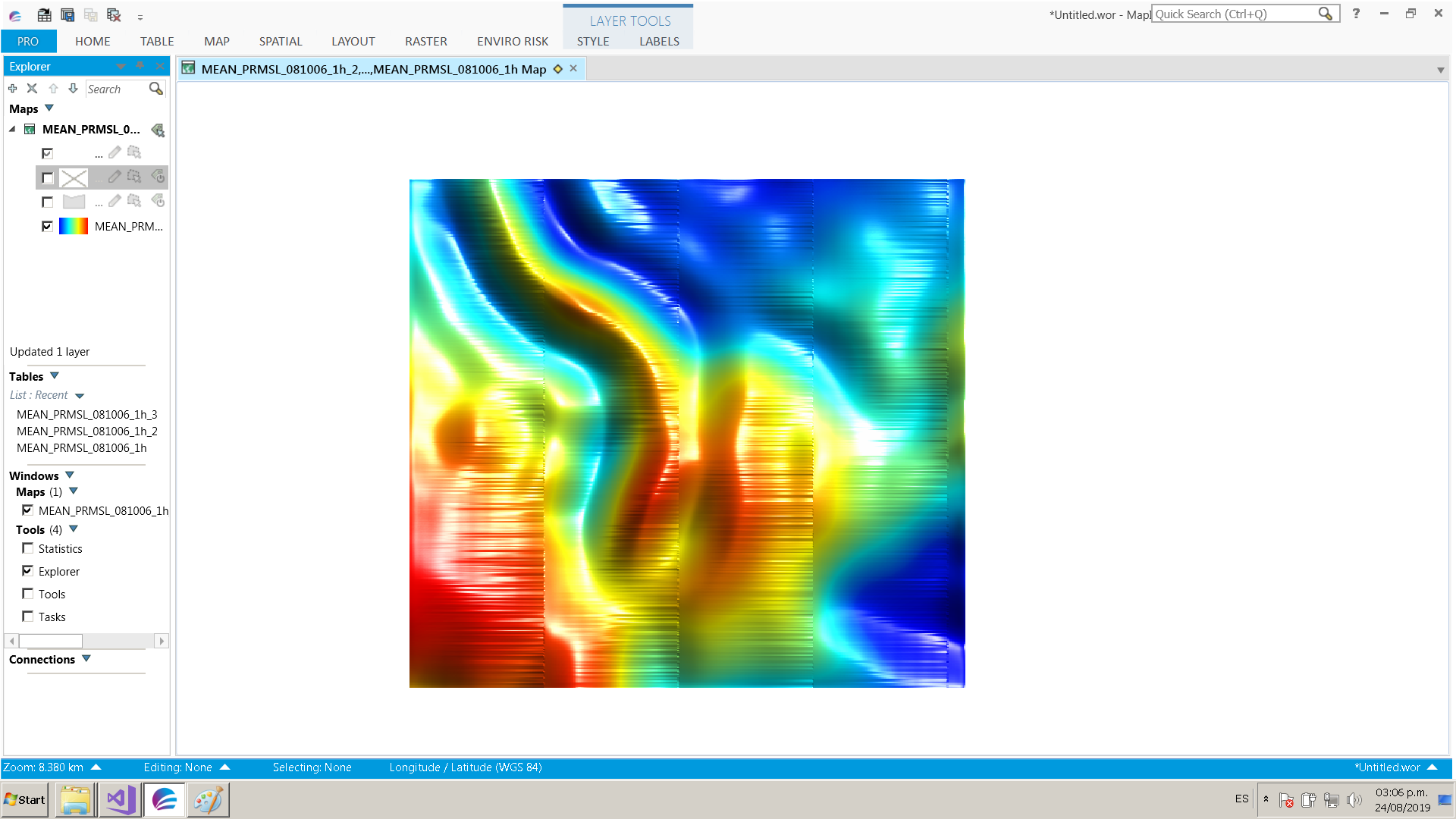
Task: Click the Open Table quick access icon
Action: 45,14
